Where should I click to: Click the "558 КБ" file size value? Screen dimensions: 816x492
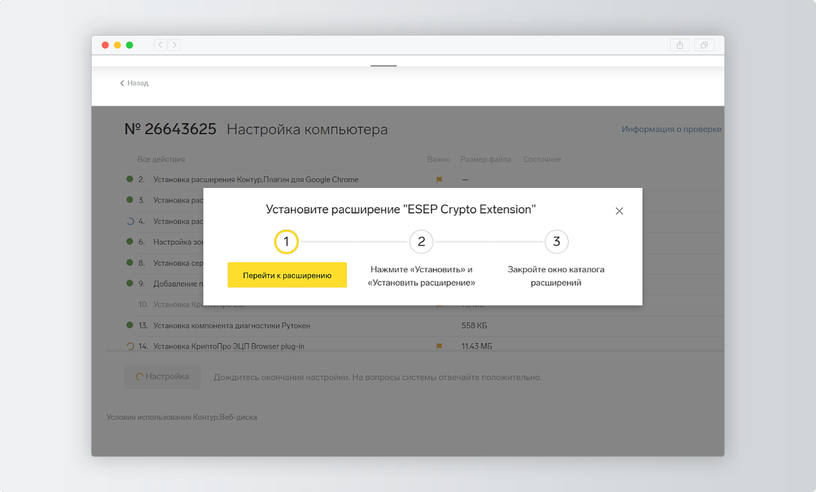pyautogui.click(x=474, y=325)
